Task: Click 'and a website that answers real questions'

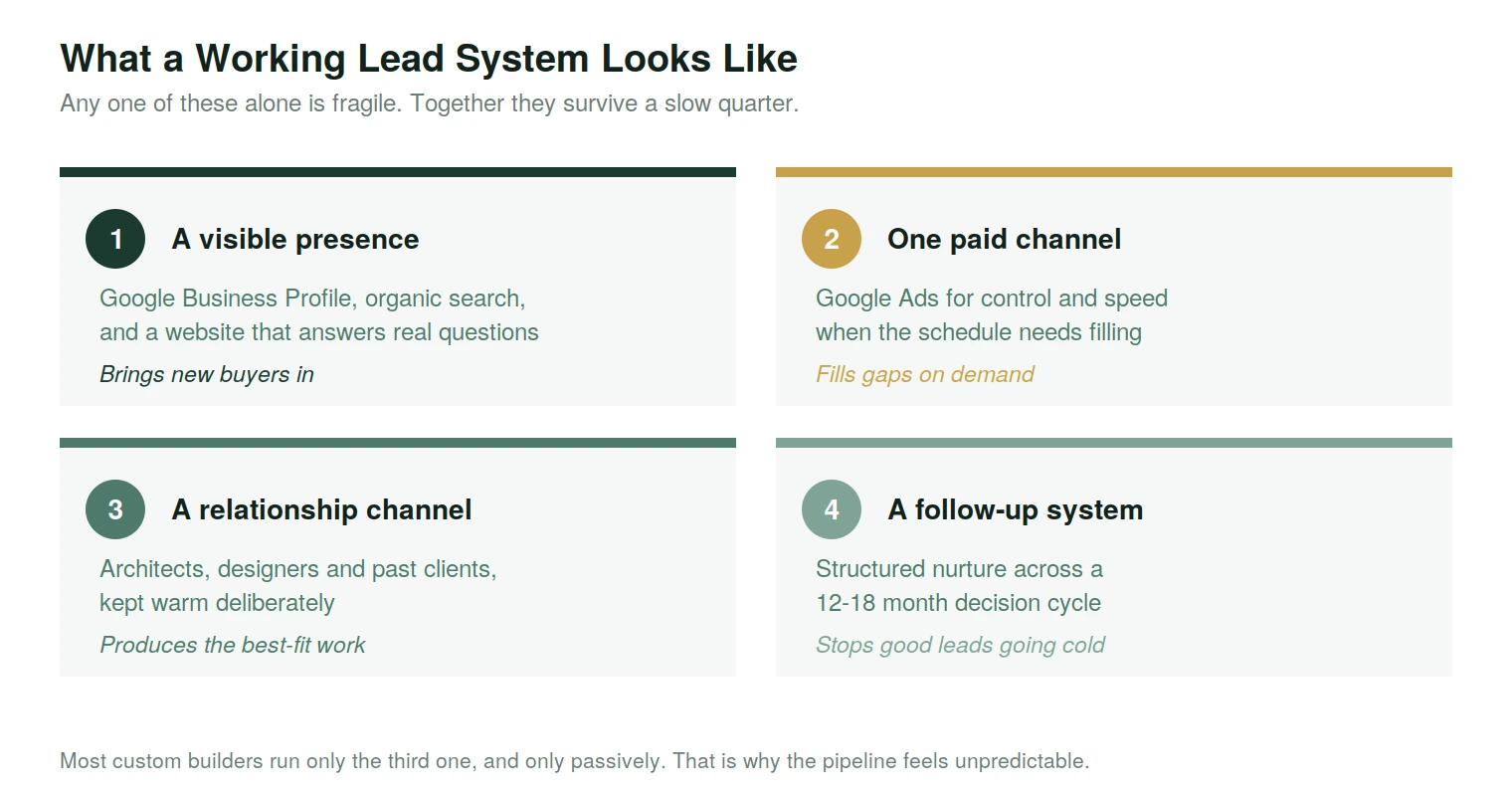Action: 319,332
